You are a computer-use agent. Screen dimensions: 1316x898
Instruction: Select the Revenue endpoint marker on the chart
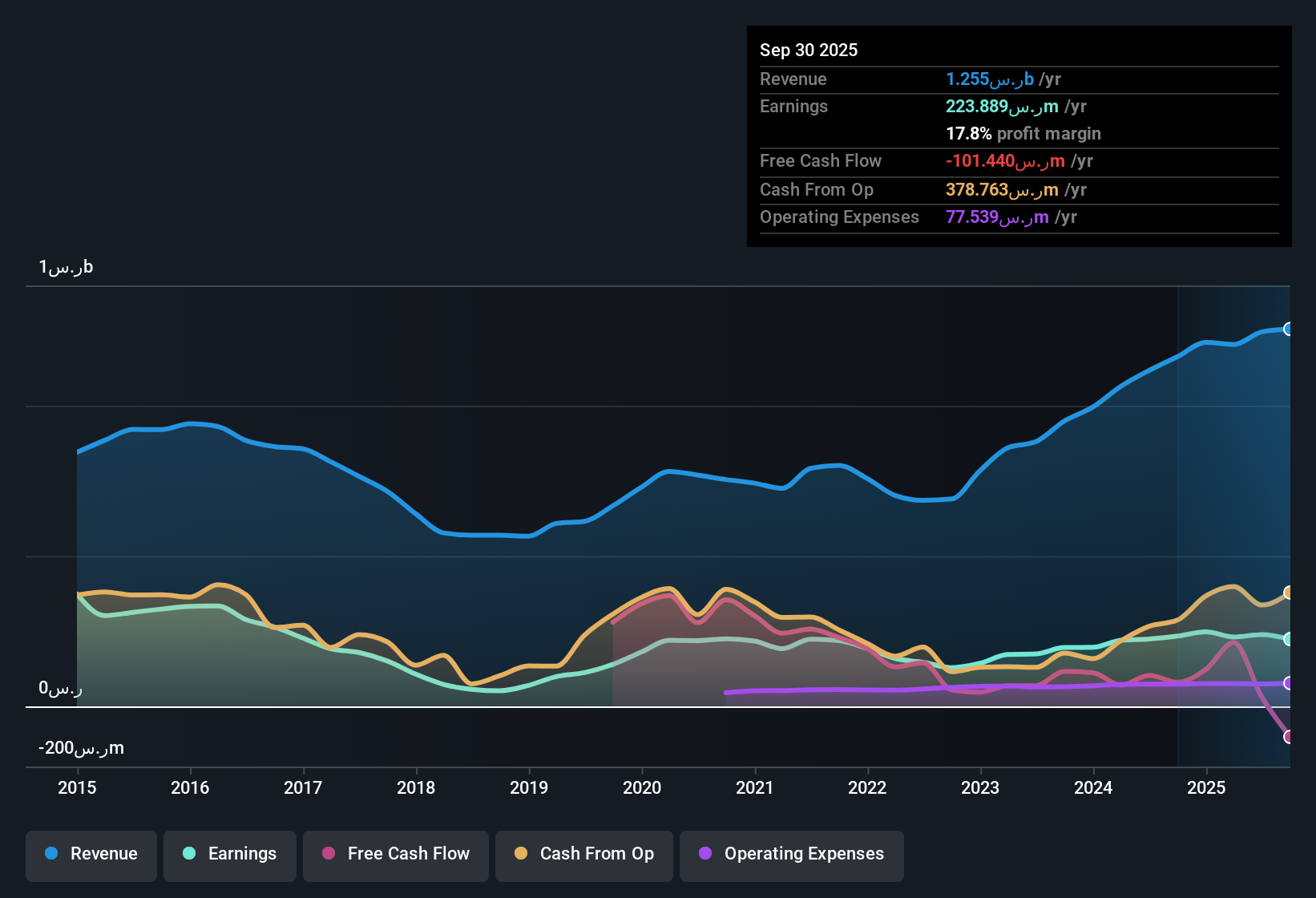[x=1289, y=329]
